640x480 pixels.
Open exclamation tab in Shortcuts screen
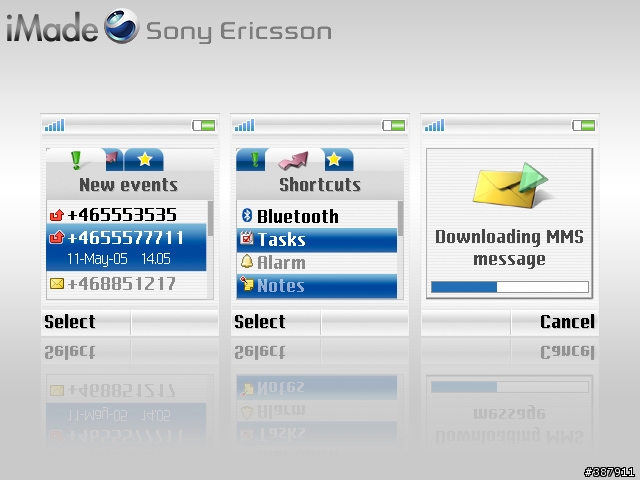click(x=251, y=160)
